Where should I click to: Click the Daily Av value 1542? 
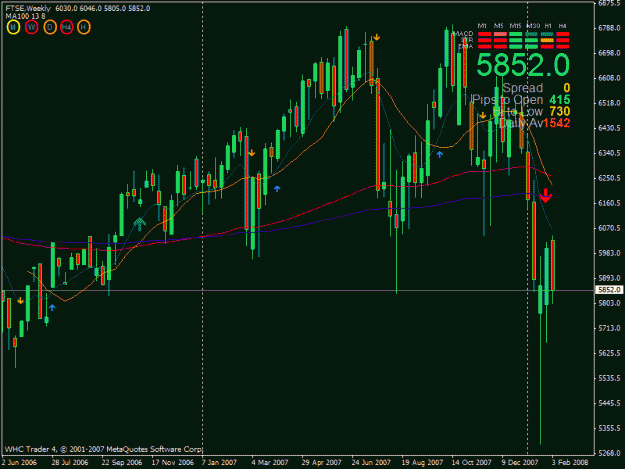556,123
